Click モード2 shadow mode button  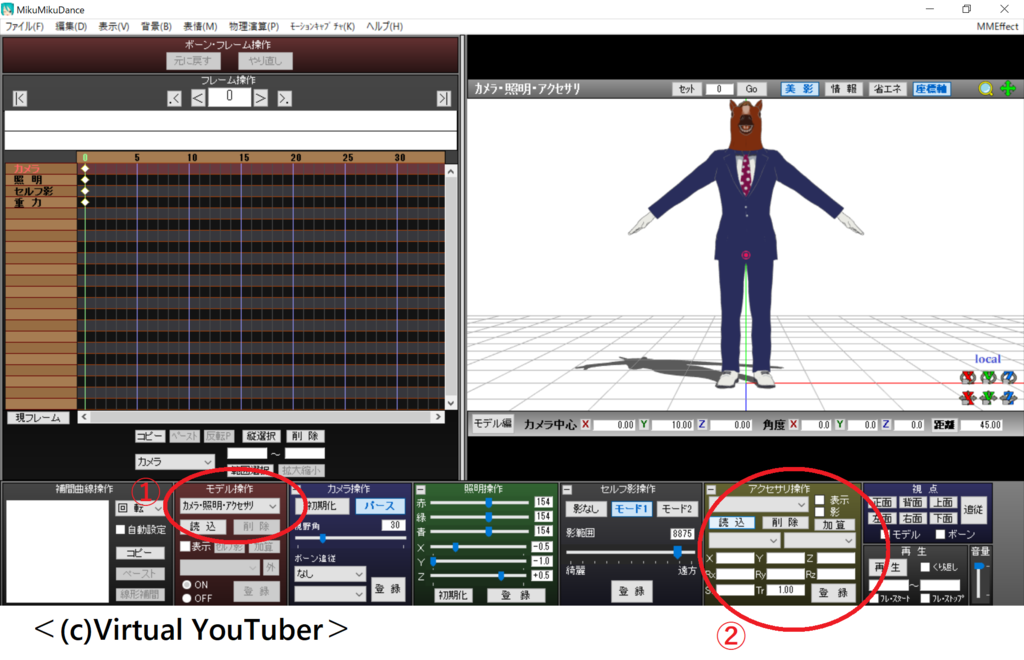pyautogui.click(x=677, y=509)
